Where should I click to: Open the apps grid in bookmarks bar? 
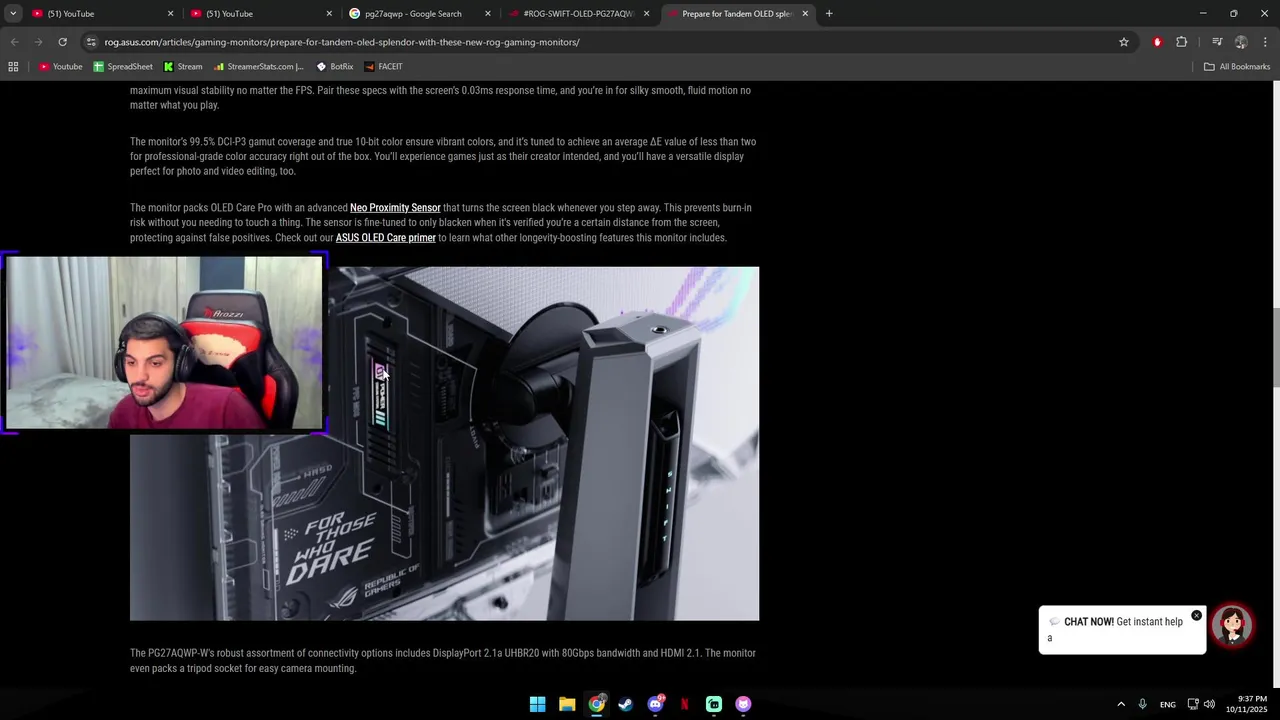pos(13,67)
